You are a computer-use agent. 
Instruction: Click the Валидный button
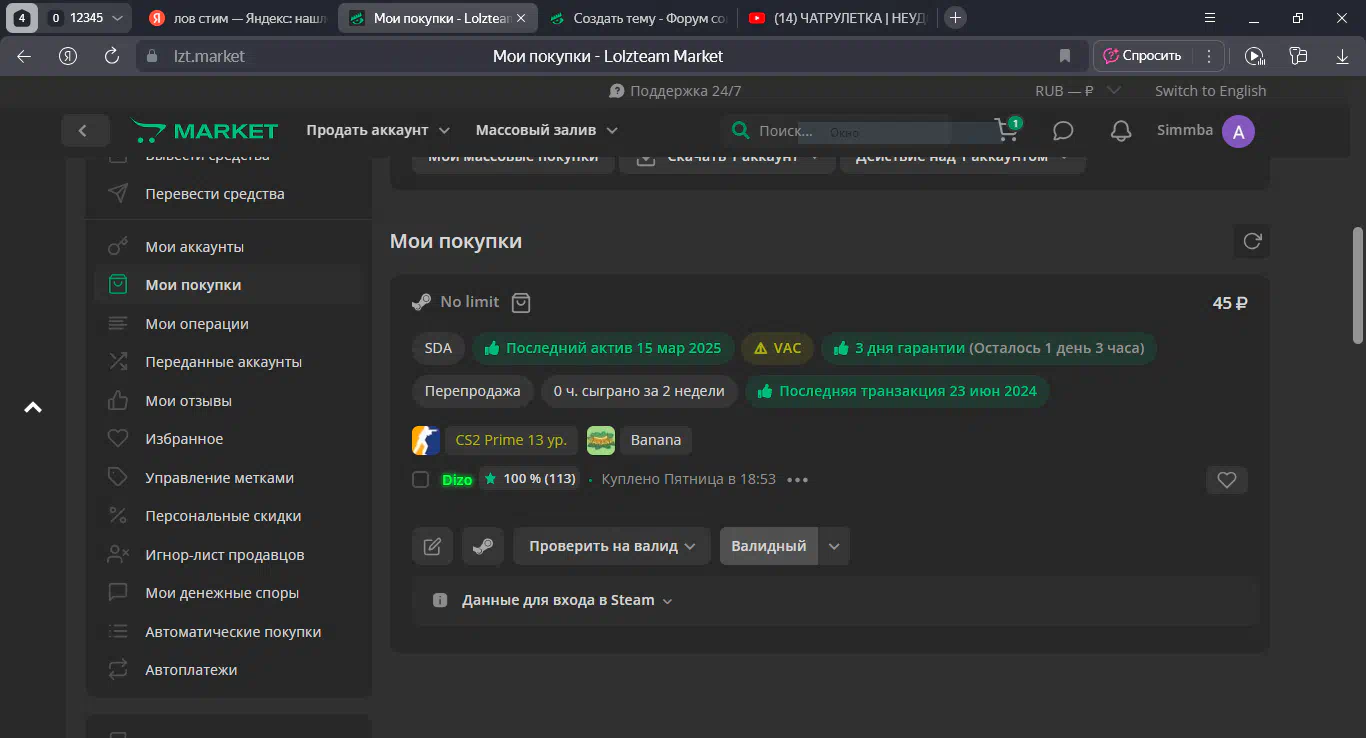(x=769, y=546)
